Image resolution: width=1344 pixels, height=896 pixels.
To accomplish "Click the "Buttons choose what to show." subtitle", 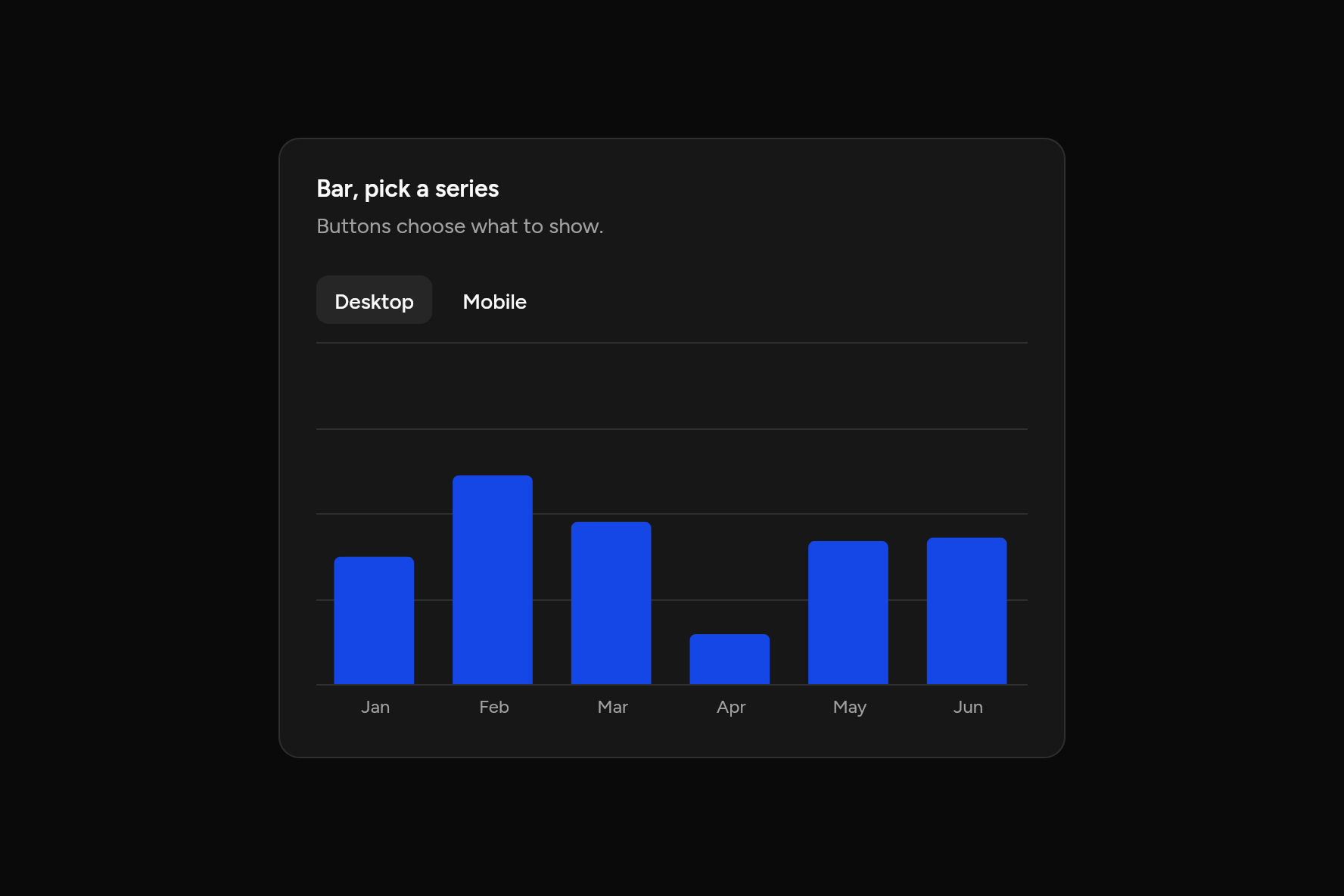I will click(460, 226).
